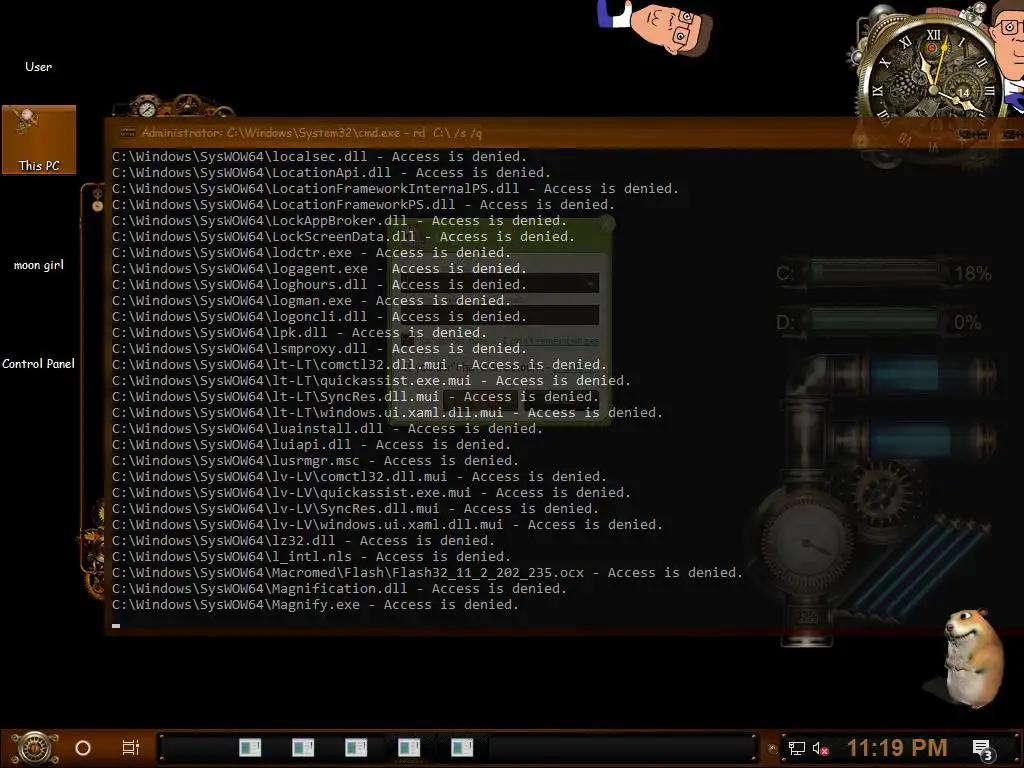
Task: Select the rightmost window icon on taskbar
Action: point(462,747)
